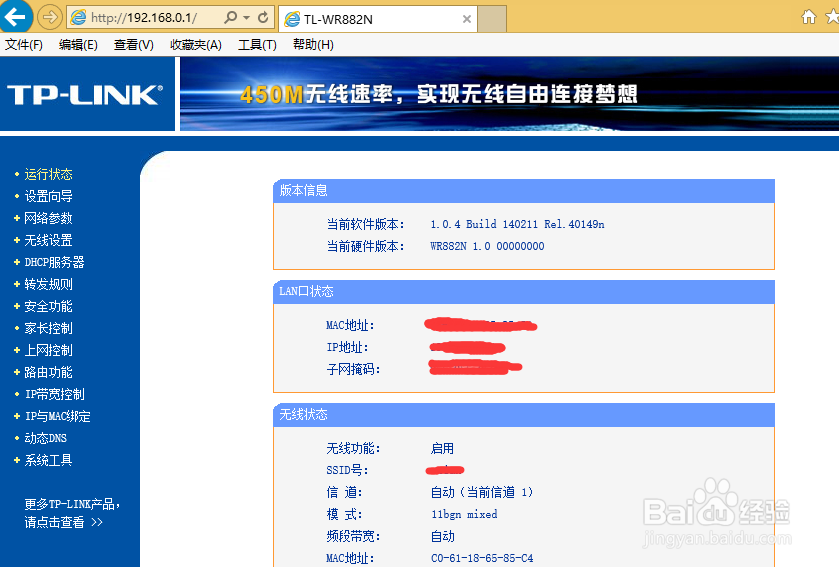
Task: Open 帮助(H) menu
Action: 313,45
